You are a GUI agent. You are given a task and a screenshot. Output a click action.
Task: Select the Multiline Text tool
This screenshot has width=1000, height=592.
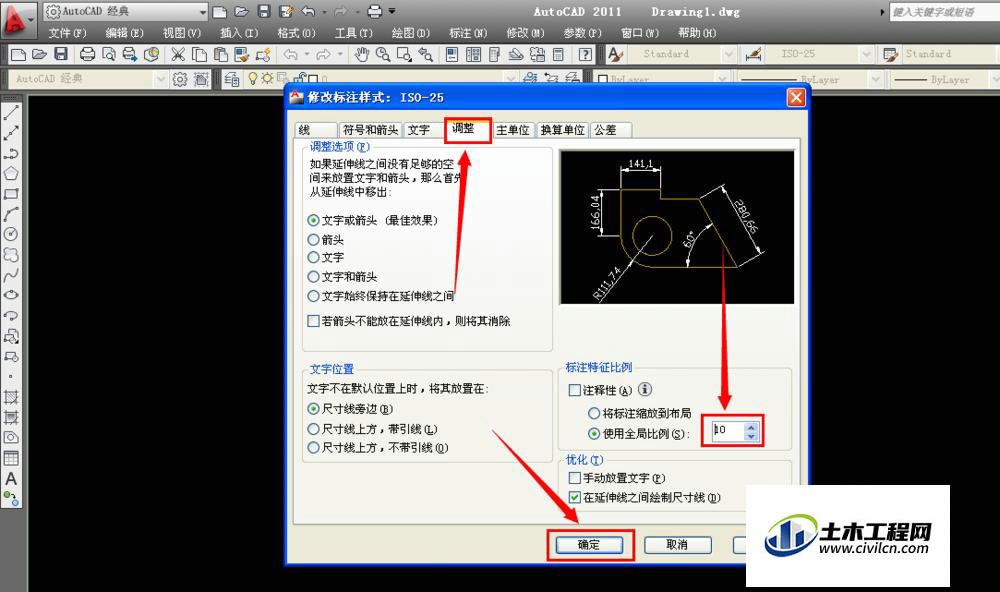[11, 478]
